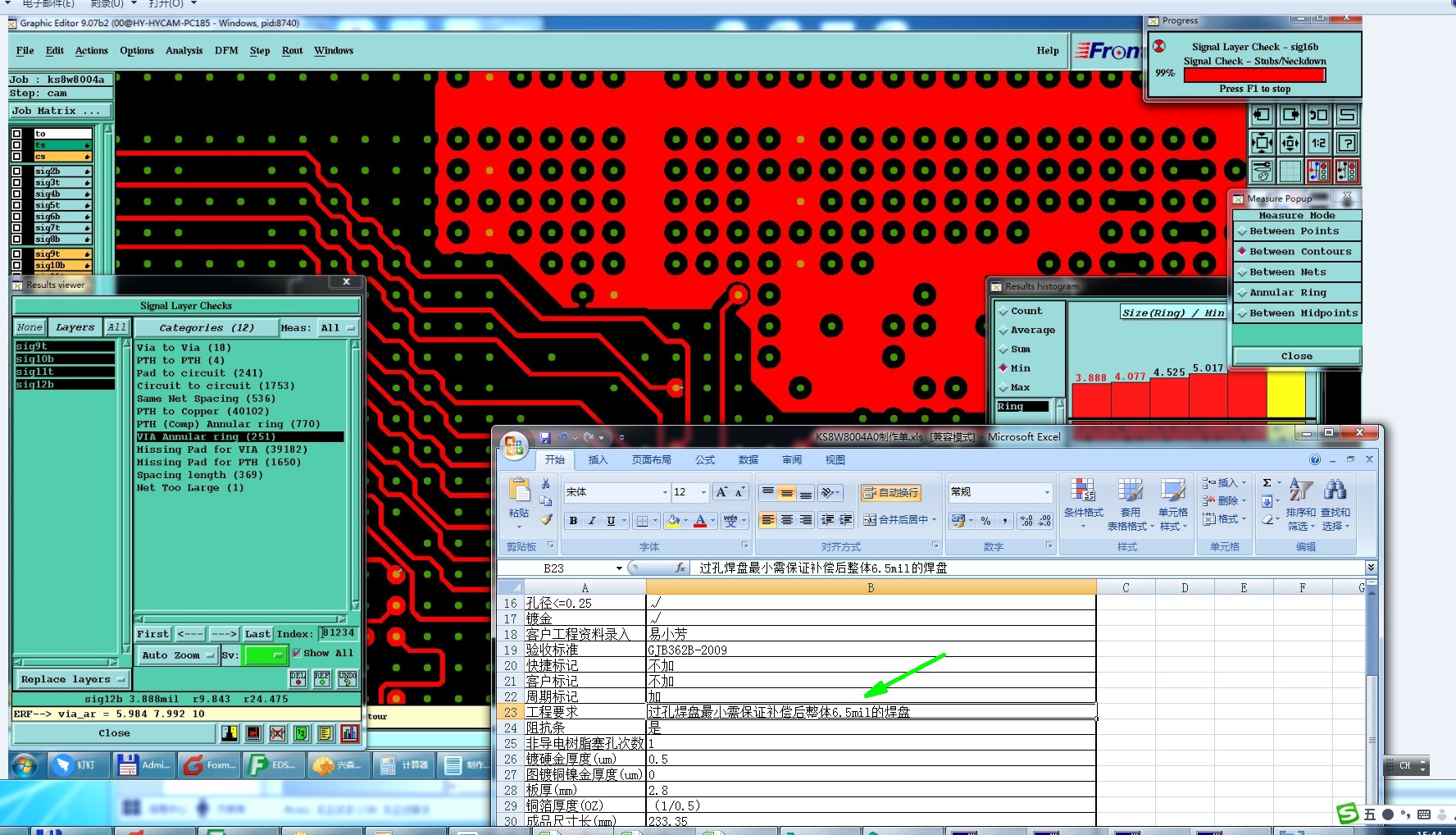Open the number format 常规 dropdown

[1047, 492]
